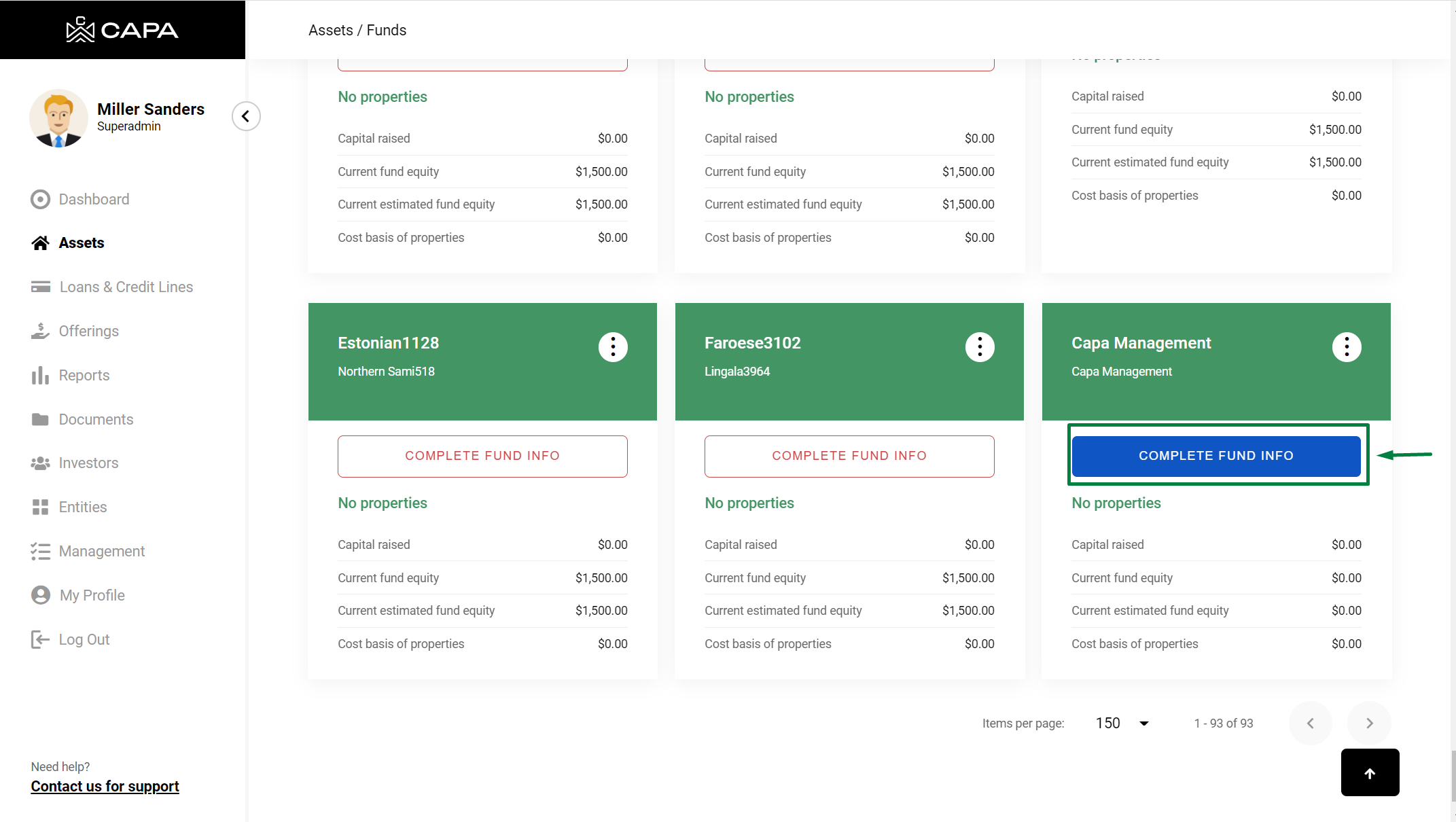This screenshot has width=1456, height=822.
Task: Click blue Complete Fund Info button
Action: point(1216,456)
